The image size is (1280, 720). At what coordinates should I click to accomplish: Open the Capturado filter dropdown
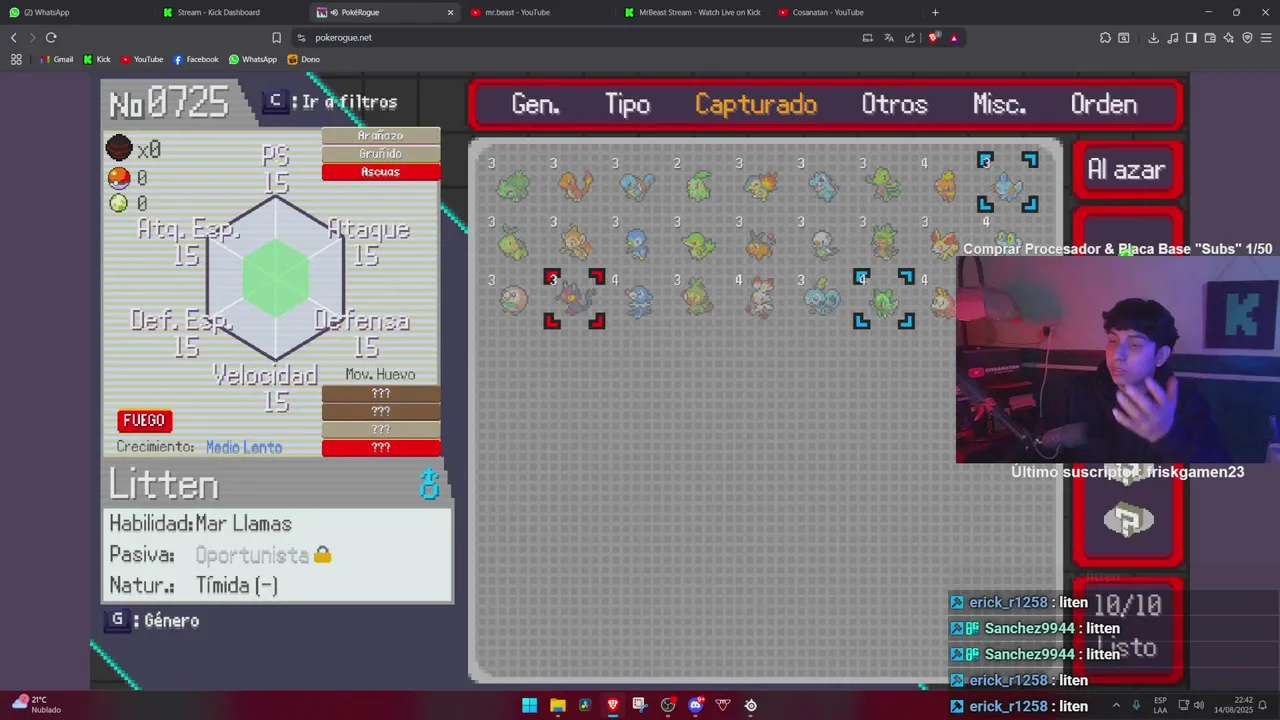756,104
